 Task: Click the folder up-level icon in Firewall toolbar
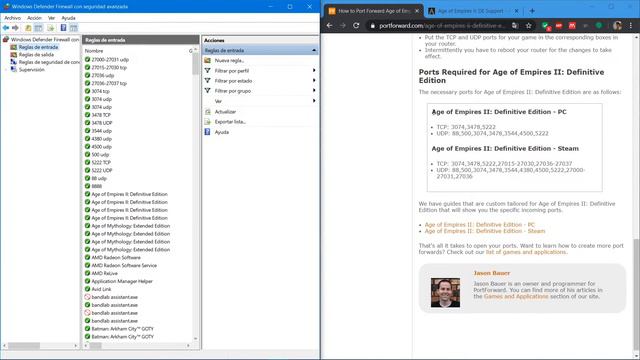28,28
